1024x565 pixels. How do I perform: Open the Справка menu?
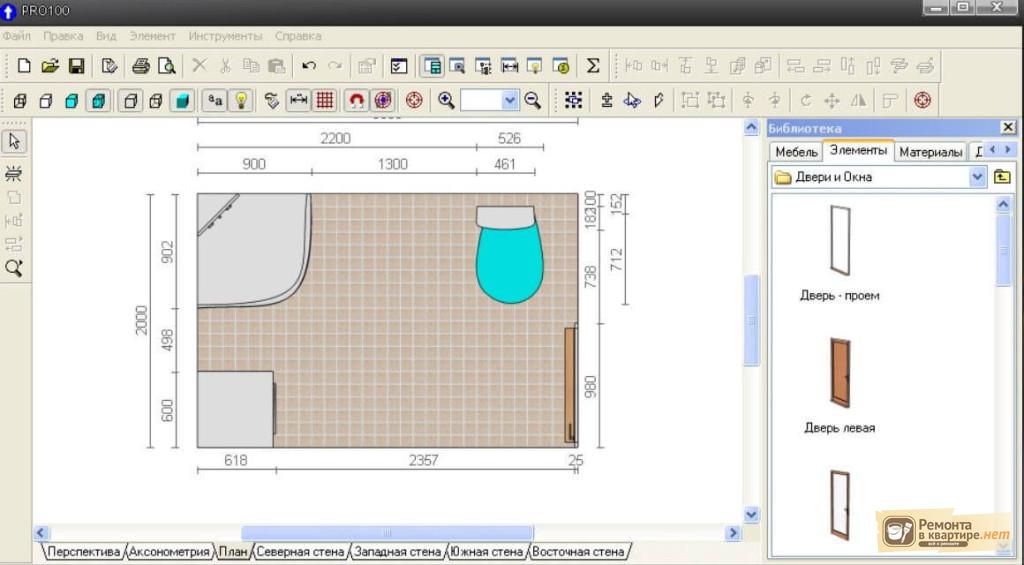click(x=298, y=36)
